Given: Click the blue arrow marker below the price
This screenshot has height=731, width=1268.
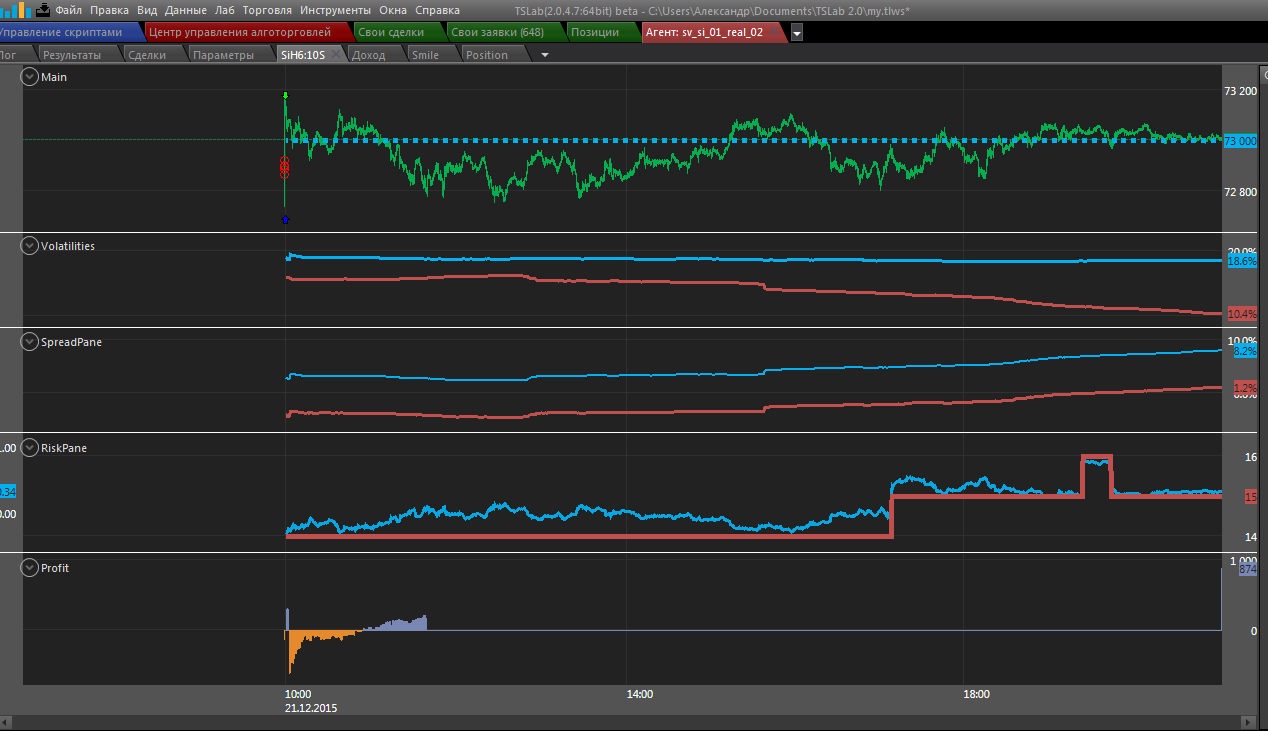Looking at the screenshot, I should pos(285,219).
